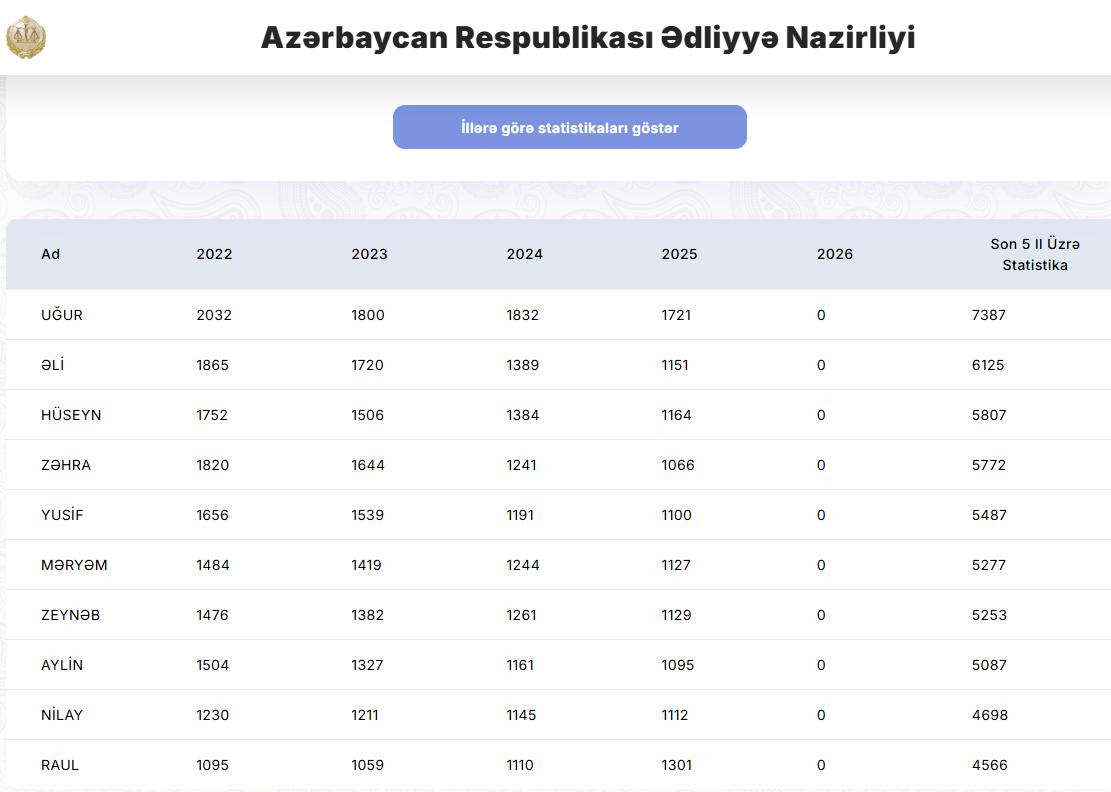This screenshot has width=1111, height=792.
Task: Select the HÜSEYN row name
Action: [x=71, y=415]
